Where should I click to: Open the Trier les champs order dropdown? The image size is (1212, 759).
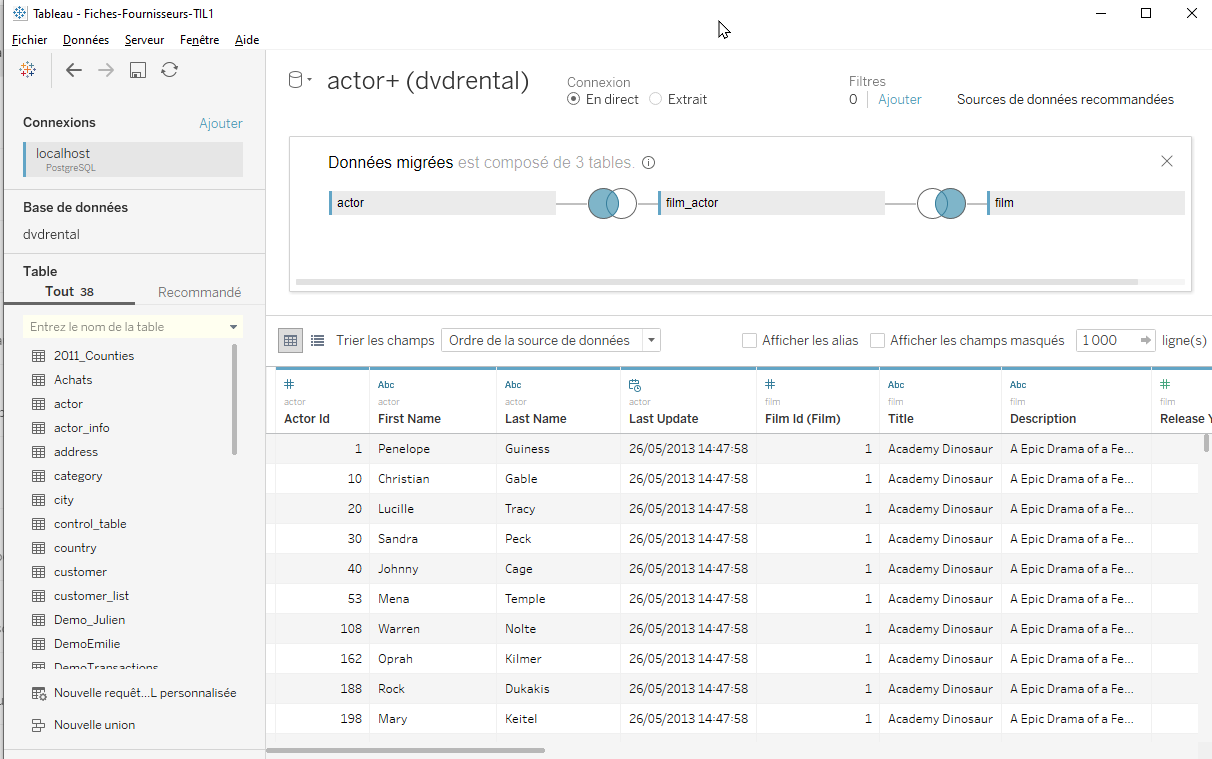click(551, 340)
